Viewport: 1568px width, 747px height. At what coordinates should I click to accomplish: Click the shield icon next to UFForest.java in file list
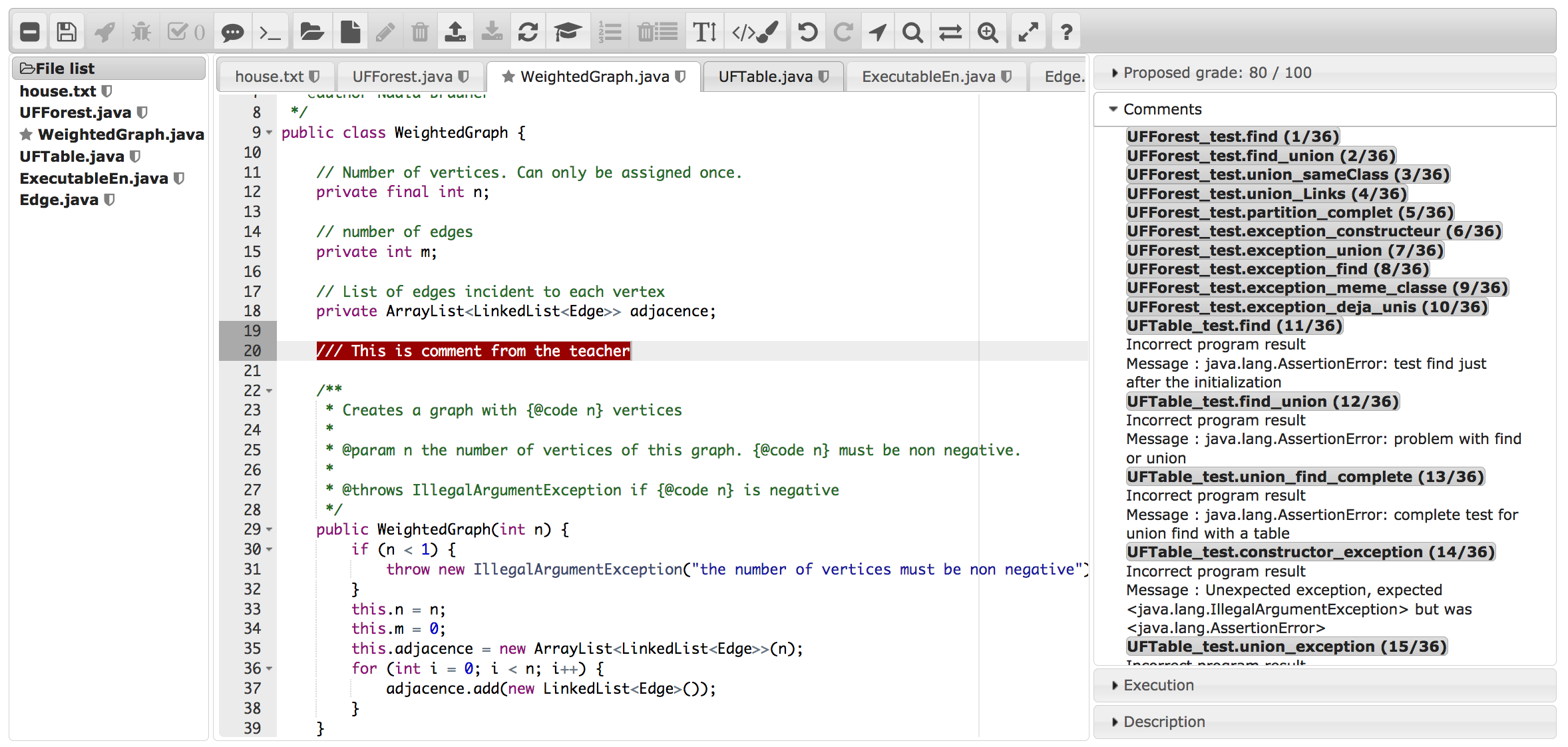click(x=142, y=112)
